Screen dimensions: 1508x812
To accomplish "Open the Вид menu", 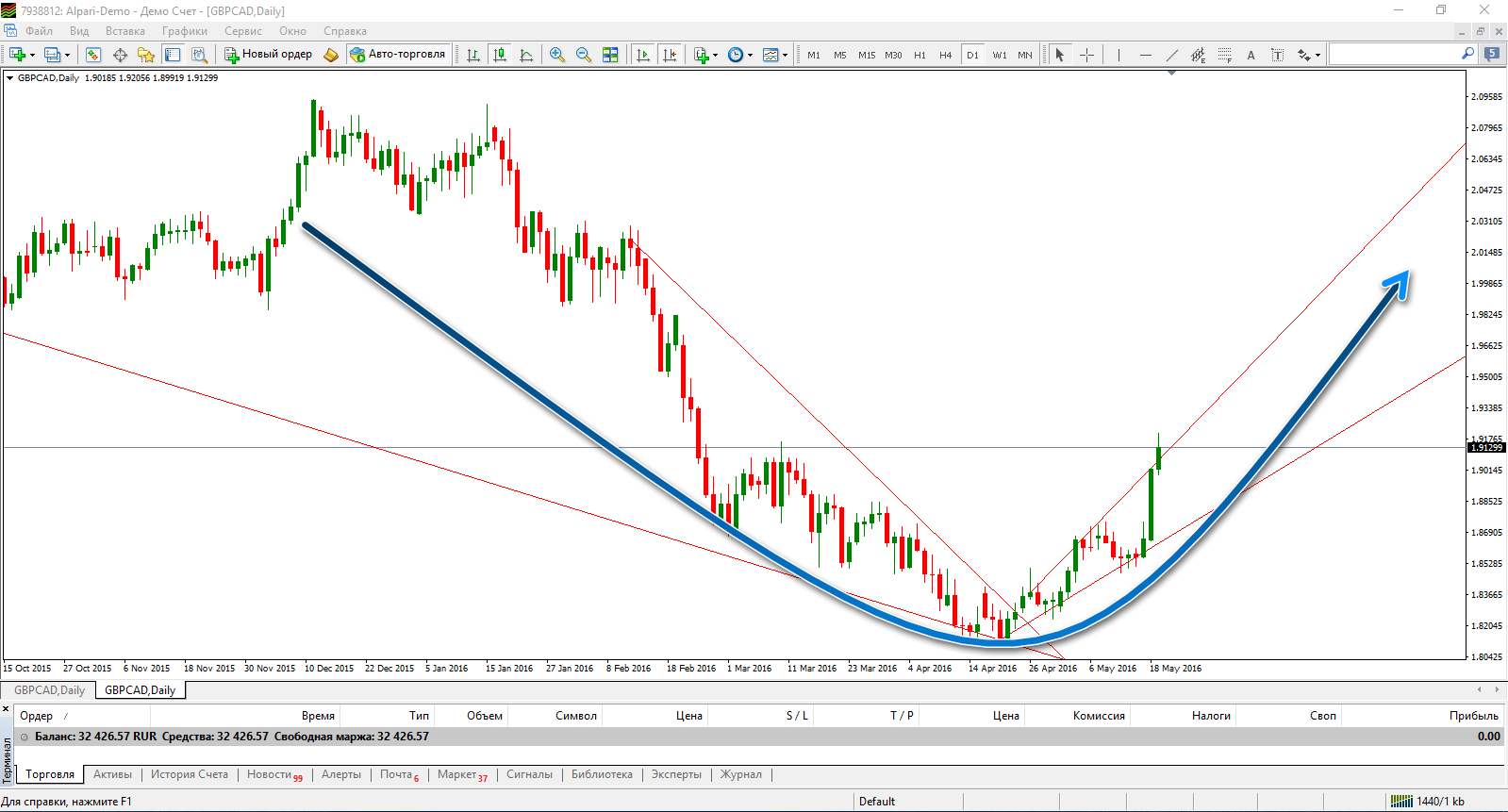I will 79,31.
